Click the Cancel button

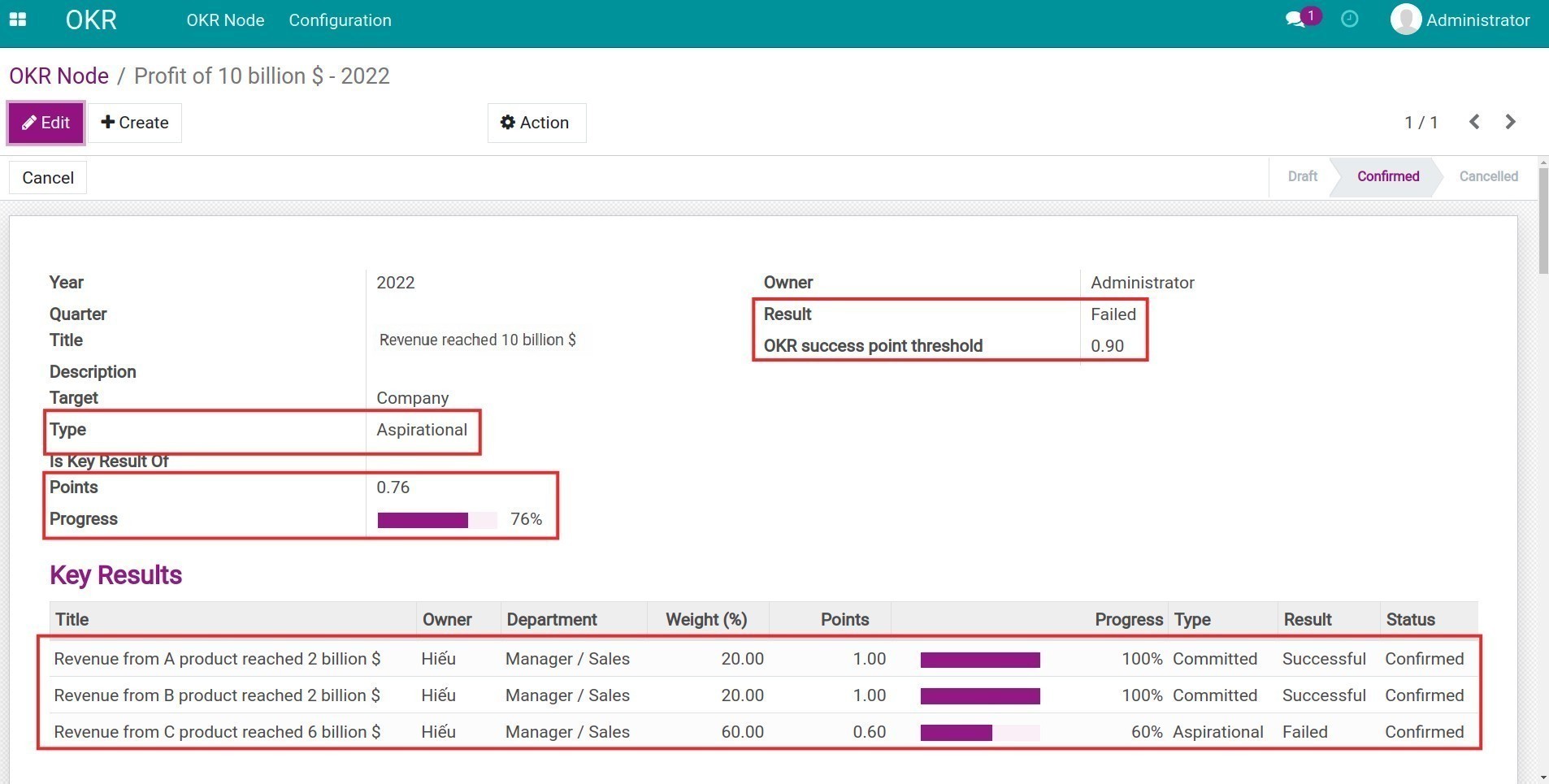click(47, 177)
